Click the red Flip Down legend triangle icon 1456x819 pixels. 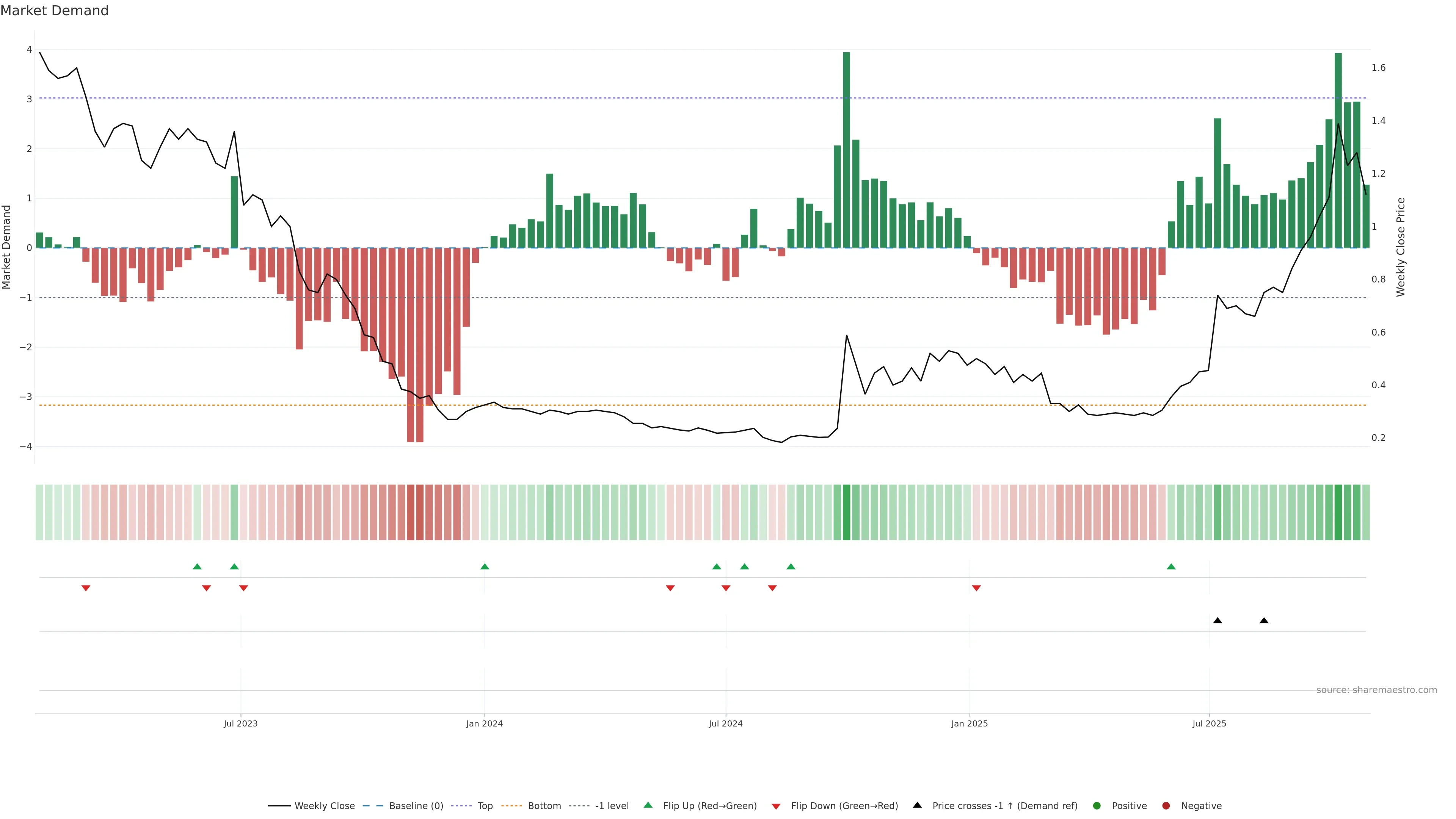776,806
